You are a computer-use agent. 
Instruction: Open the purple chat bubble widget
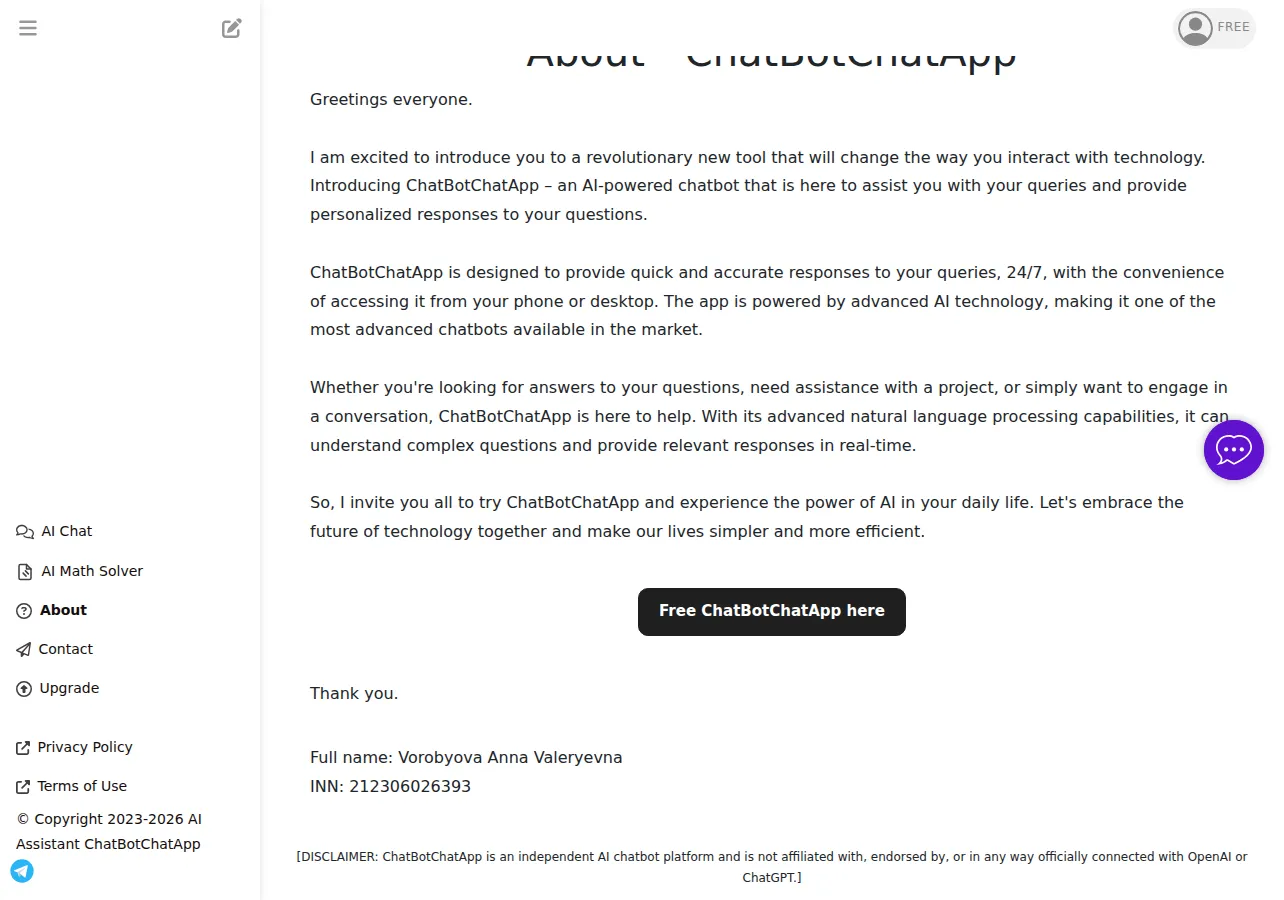[x=1234, y=450]
